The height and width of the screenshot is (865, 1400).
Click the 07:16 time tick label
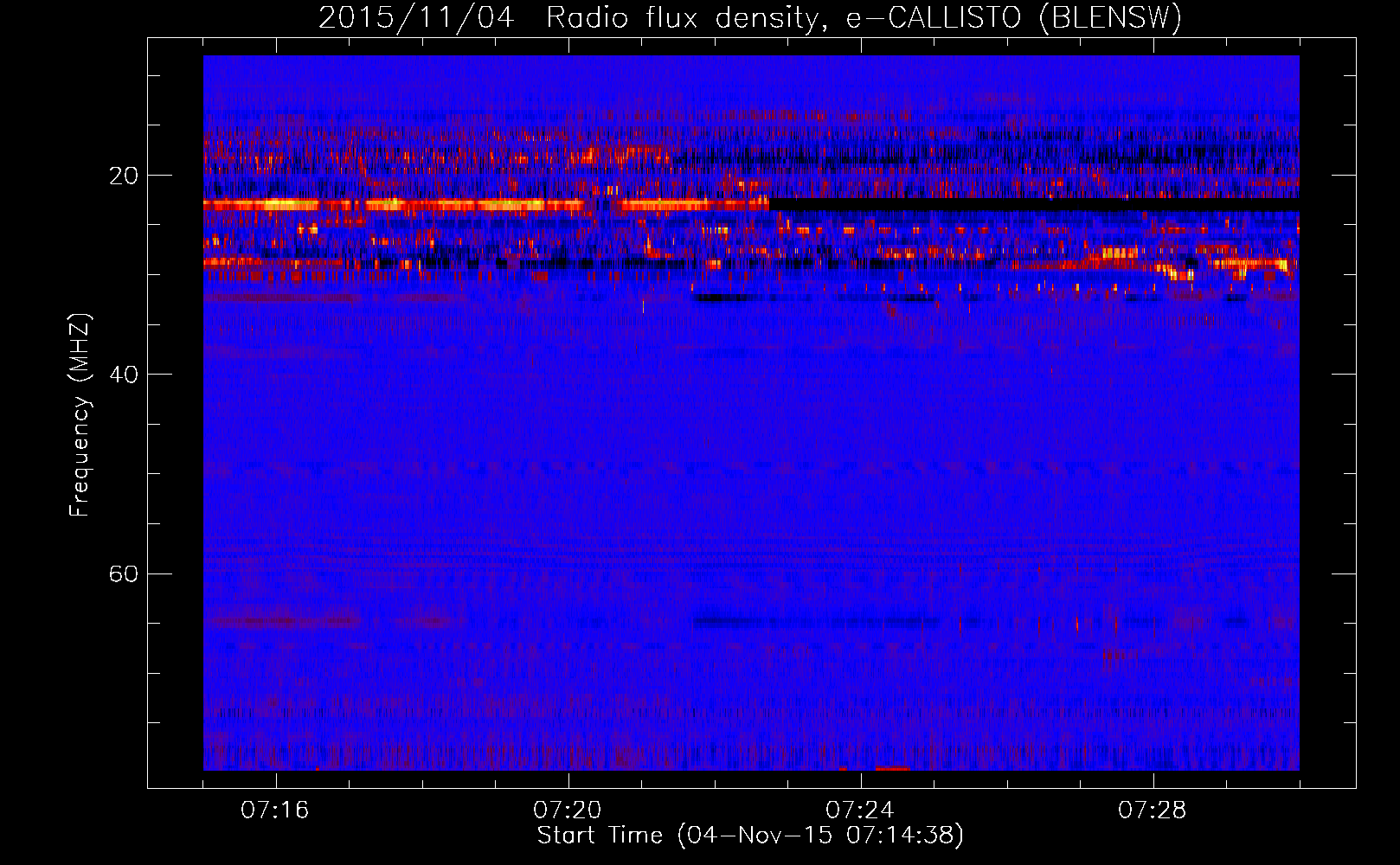tap(275, 811)
